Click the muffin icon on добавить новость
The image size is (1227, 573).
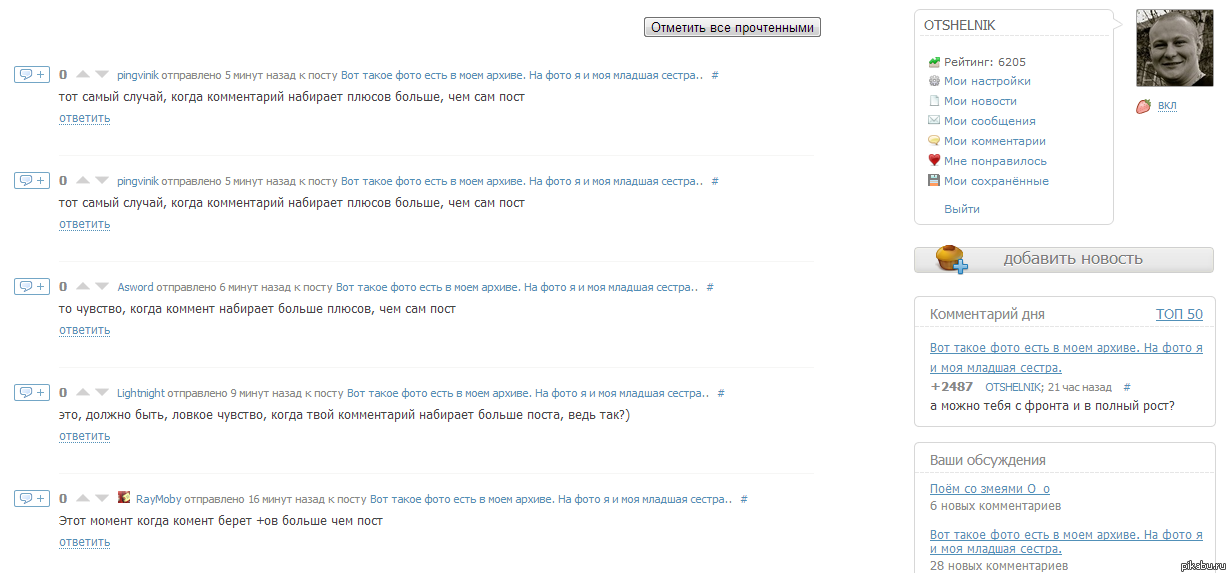(x=952, y=258)
